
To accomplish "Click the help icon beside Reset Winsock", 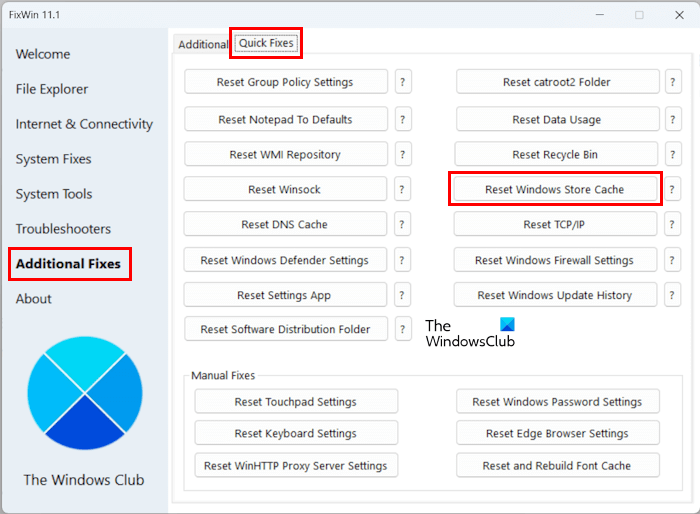I will click(402, 189).
